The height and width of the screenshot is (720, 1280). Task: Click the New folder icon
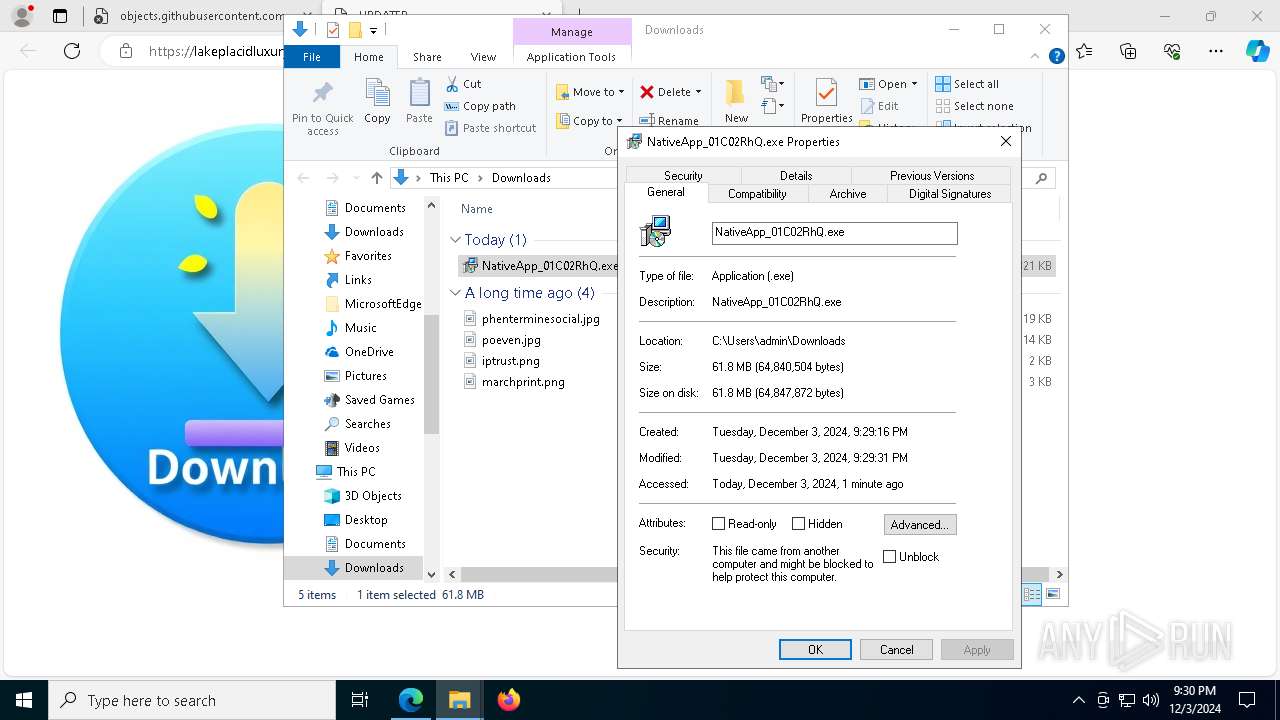tap(736, 93)
